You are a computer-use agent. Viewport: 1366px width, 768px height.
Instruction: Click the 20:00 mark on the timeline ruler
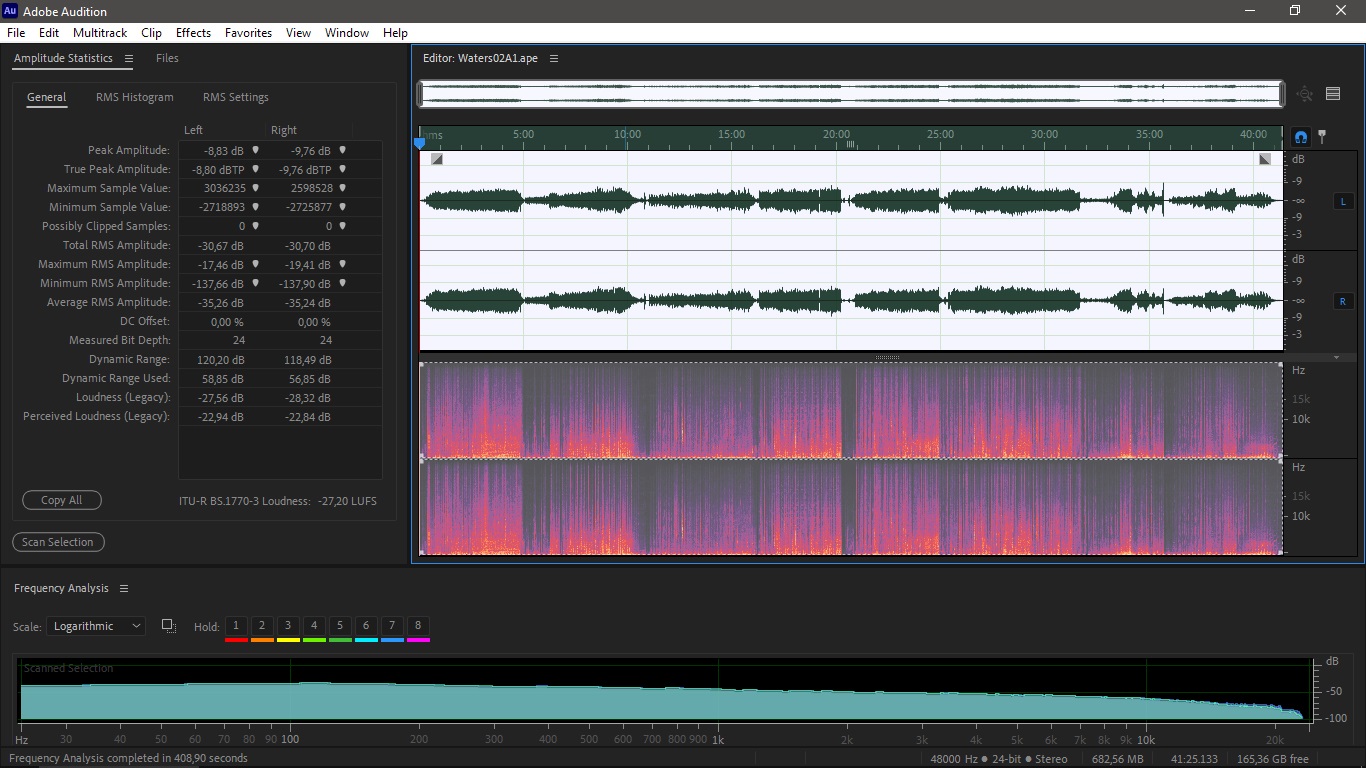pos(837,135)
